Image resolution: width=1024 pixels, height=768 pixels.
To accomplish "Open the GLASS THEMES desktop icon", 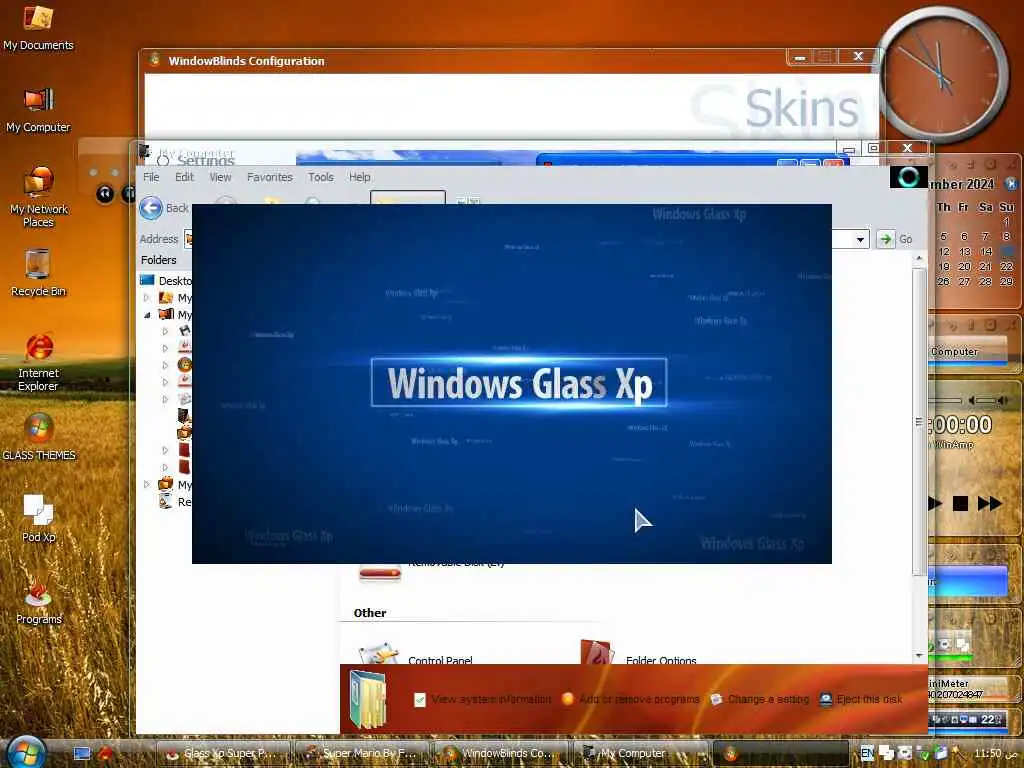I will [x=38, y=436].
